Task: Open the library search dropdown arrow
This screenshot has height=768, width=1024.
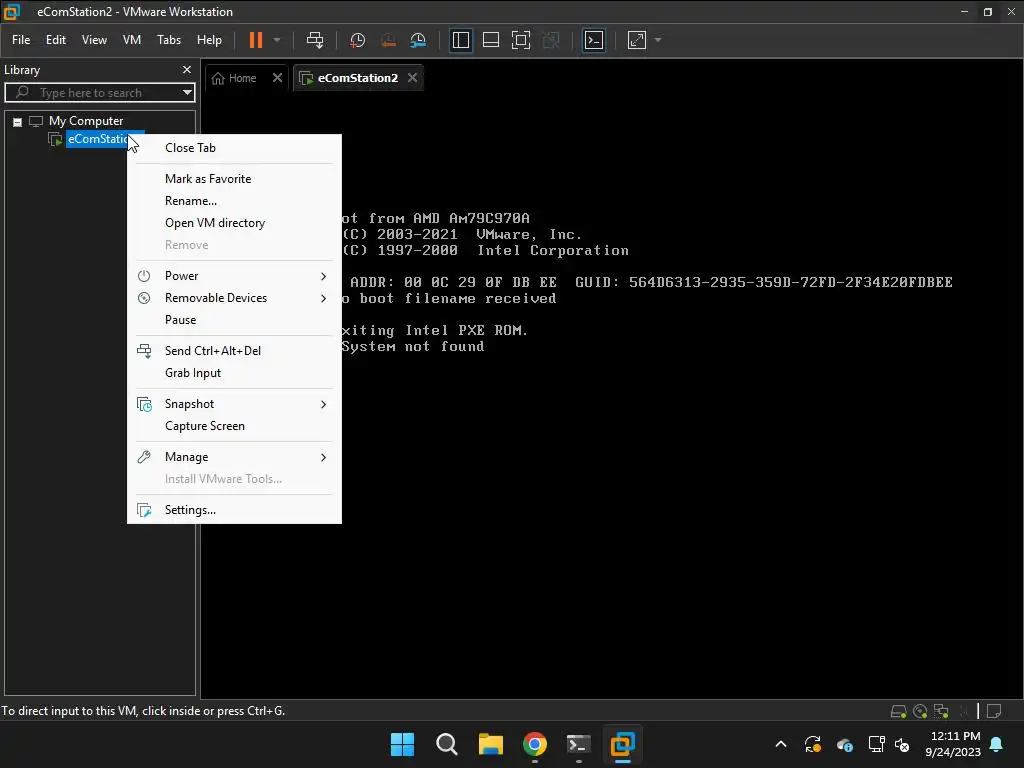Action: (x=187, y=93)
